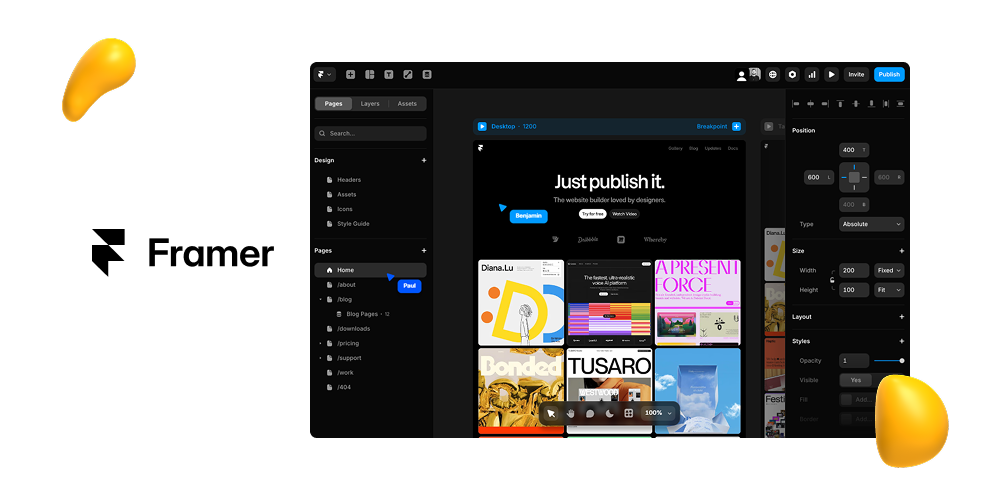This screenshot has width=1000, height=500.
Task: Open the Framer logo main menu
Action: pyautogui.click(x=325, y=75)
